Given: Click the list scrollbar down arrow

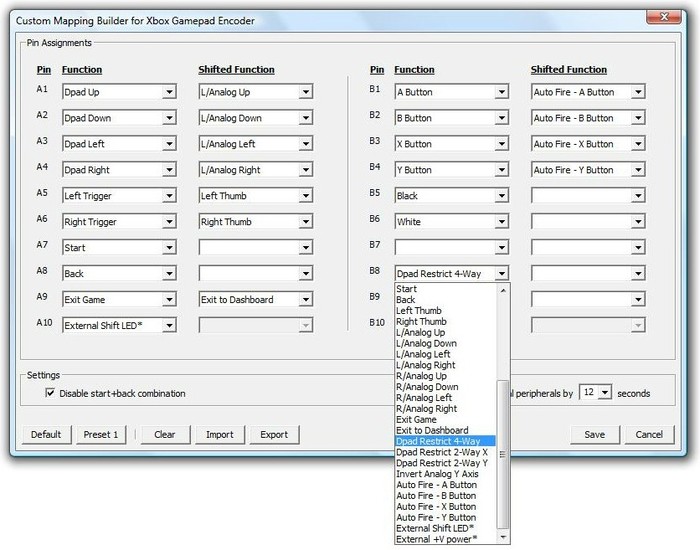Looking at the screenshot, I should point(503,537).
